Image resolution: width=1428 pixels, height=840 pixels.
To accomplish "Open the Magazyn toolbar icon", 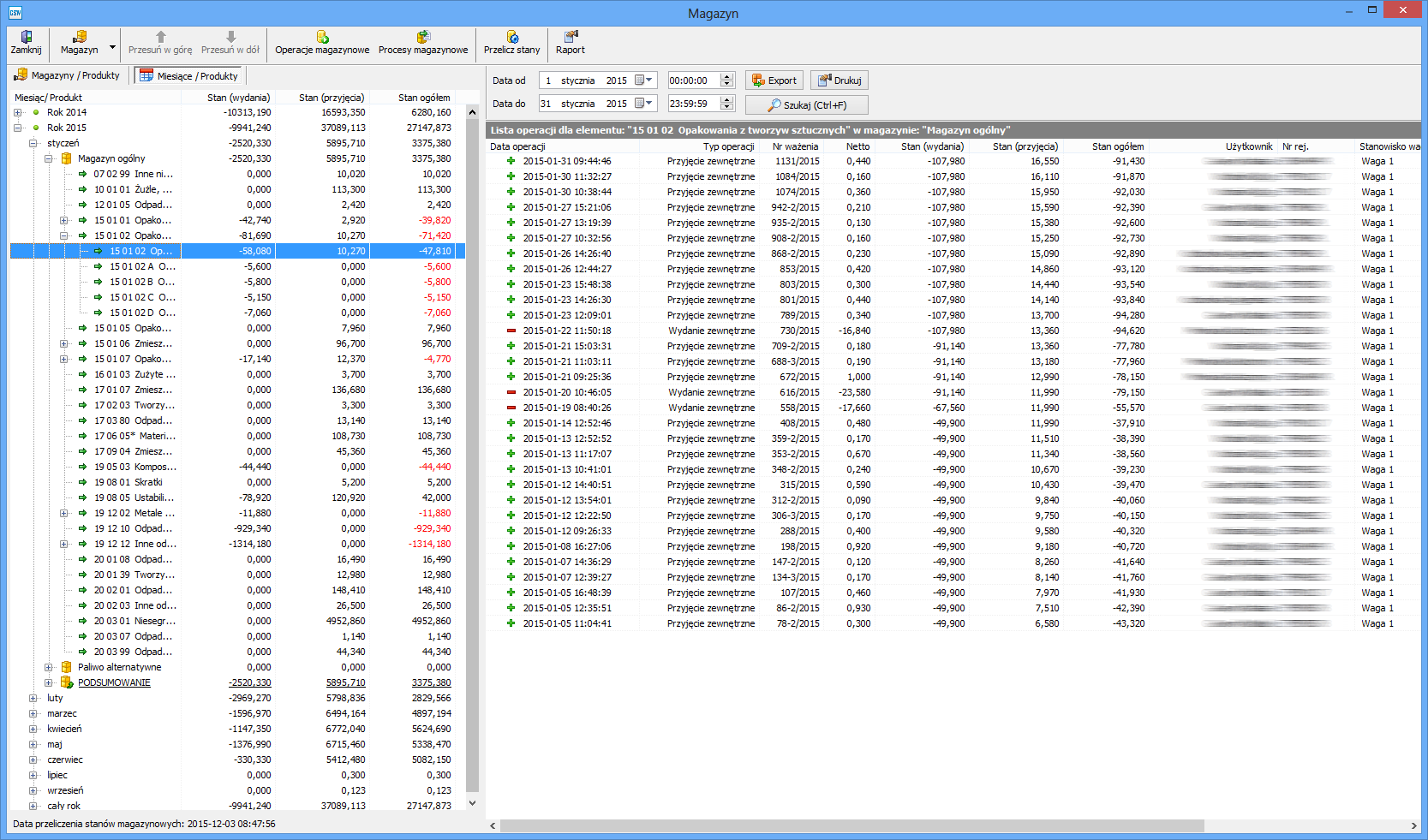I will pyautogui.click(x=79, y=42).
